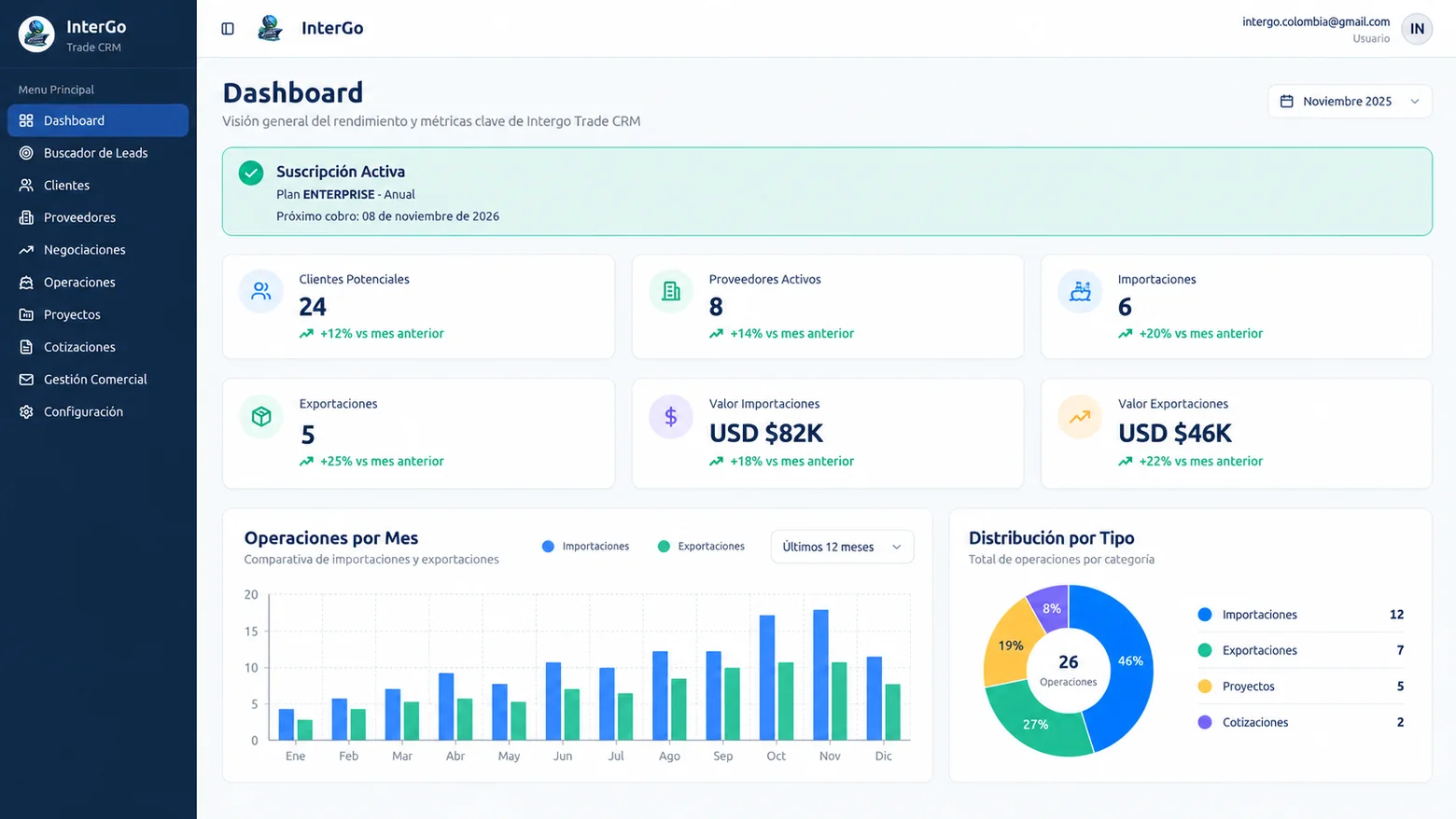The height and width of the screenshot is (819, 1456).
Task: Open the IN user avatar
Action: click(1417, 29)
